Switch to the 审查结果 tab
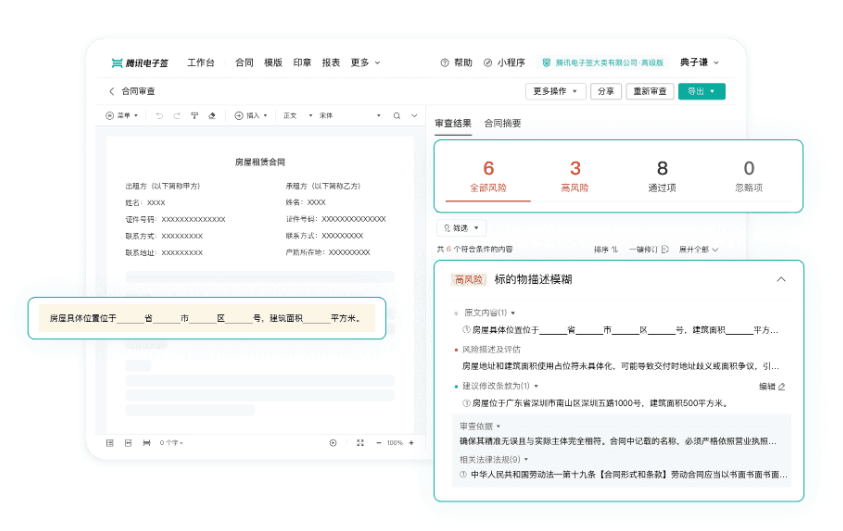Screen dimensions: 843x531 coord(453,124)
